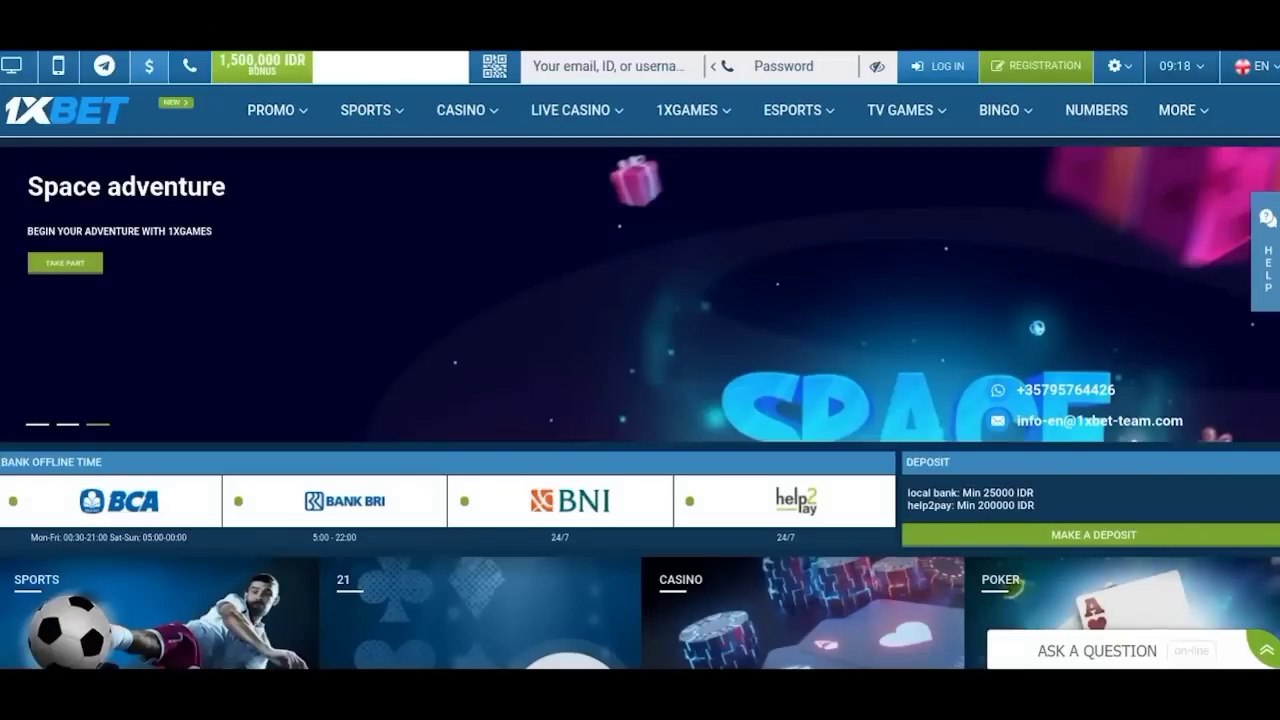Click the MAKE A DEPOSIT button
1280x720 pixels.
pyautogui.click(x=1091, y=535)
